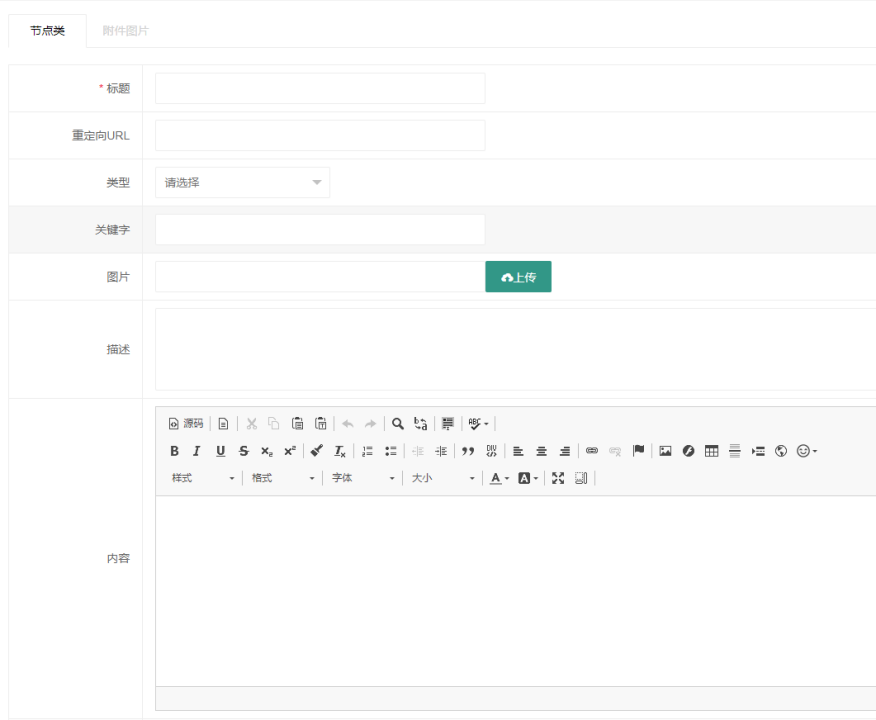Switch editor to 源码 source mode
This screenshot has width=876, height=720.
(186, 423)
